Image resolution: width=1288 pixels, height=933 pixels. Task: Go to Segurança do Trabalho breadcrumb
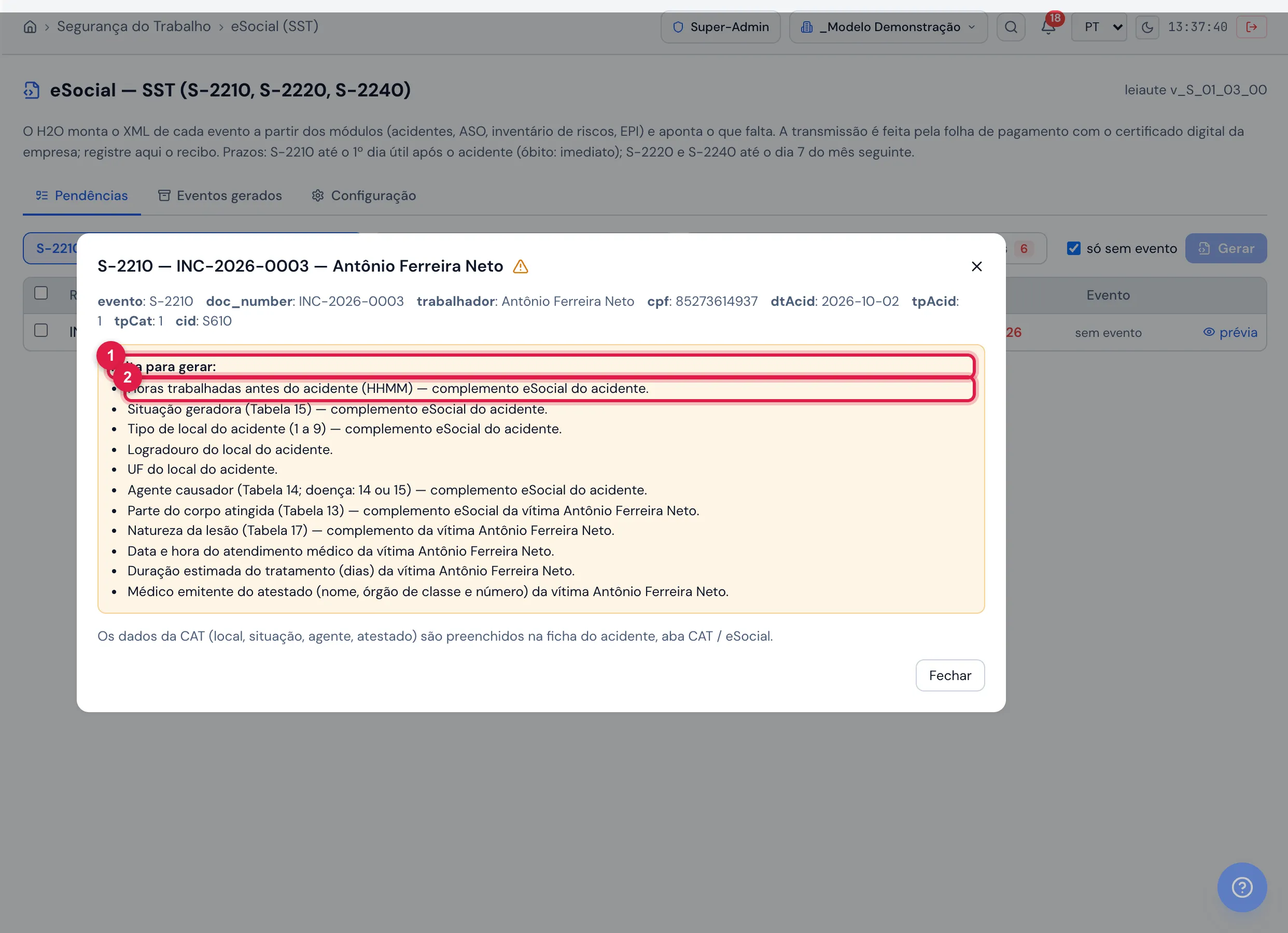(x=133, y=26)
